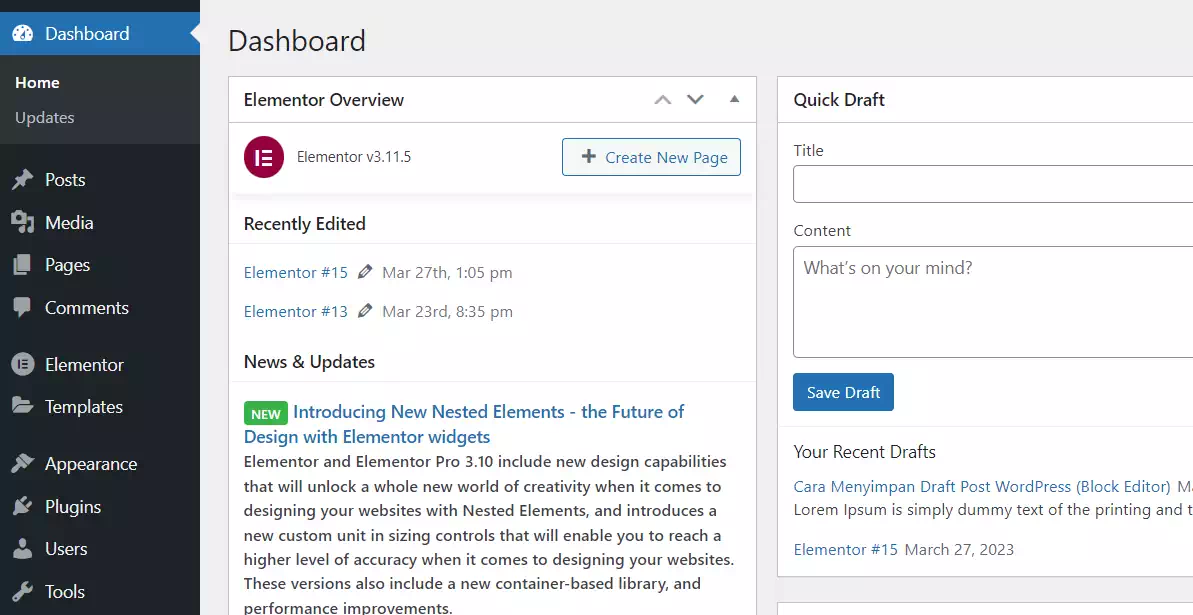Move Elementor Overview widget down with the arrow
The width and height of the screenshot is (1193, 615).
[695, 100]
